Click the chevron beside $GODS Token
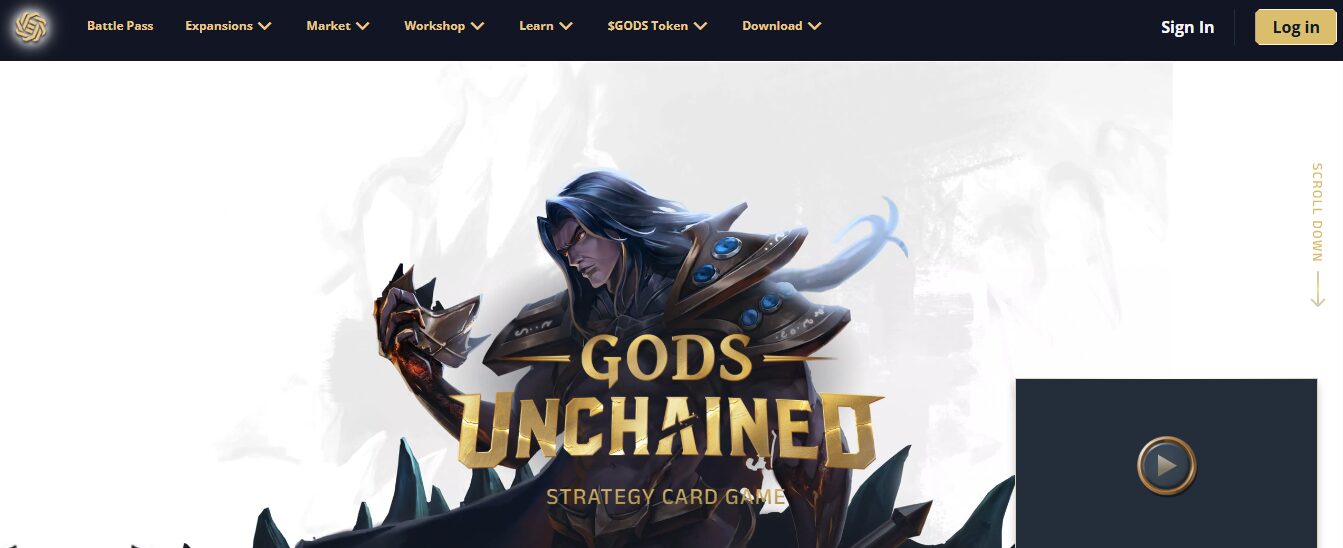Screen dimensions: 1343x548 (700, 26)
